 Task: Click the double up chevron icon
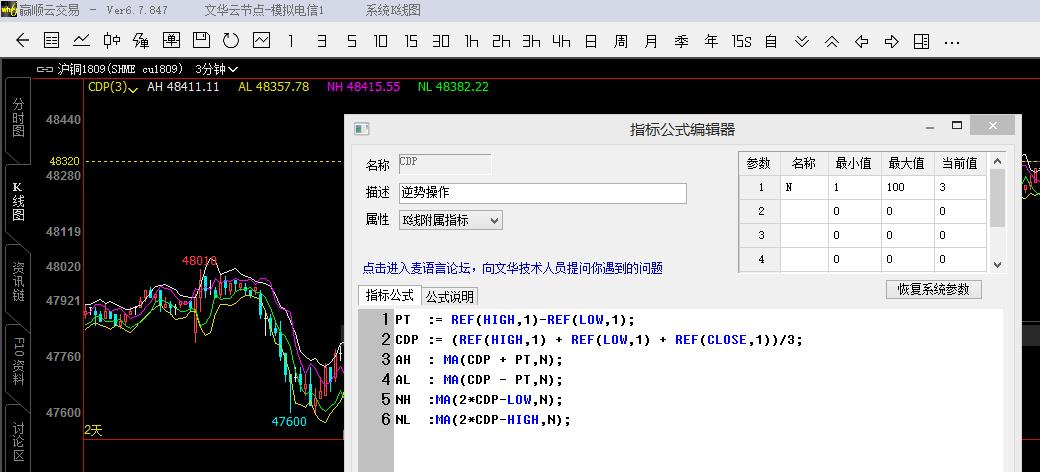pyautogui.click(x=832, y=41)
